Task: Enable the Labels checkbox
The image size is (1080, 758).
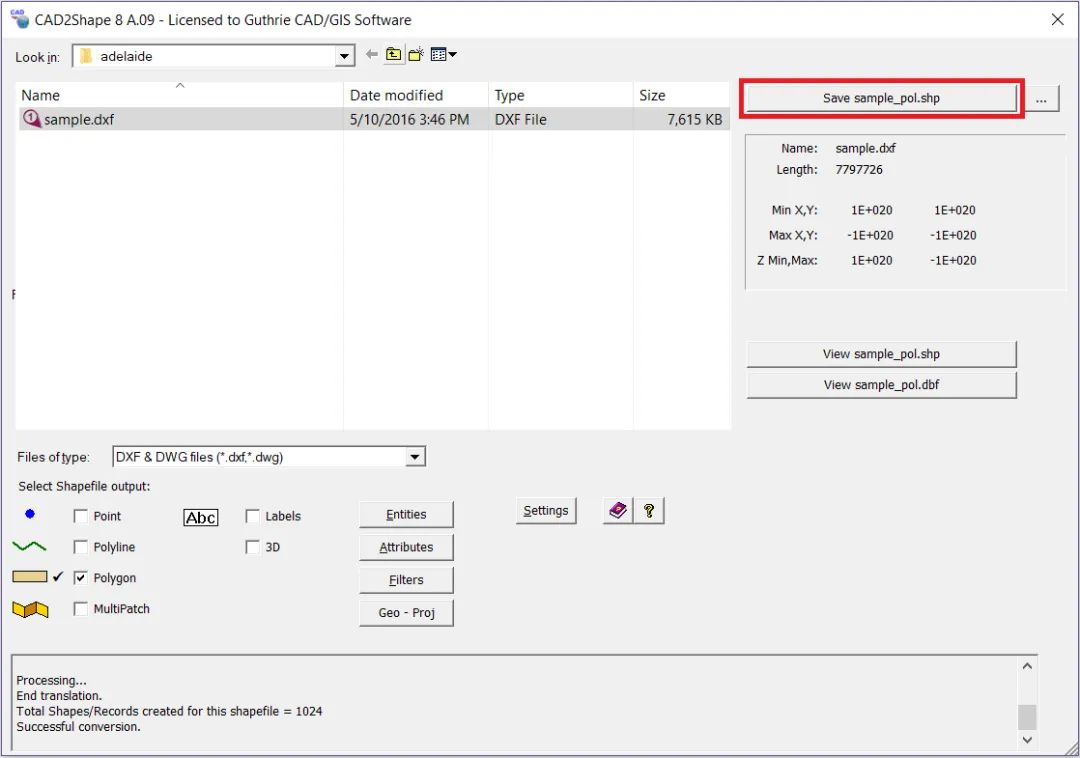Action: [253, 516]
